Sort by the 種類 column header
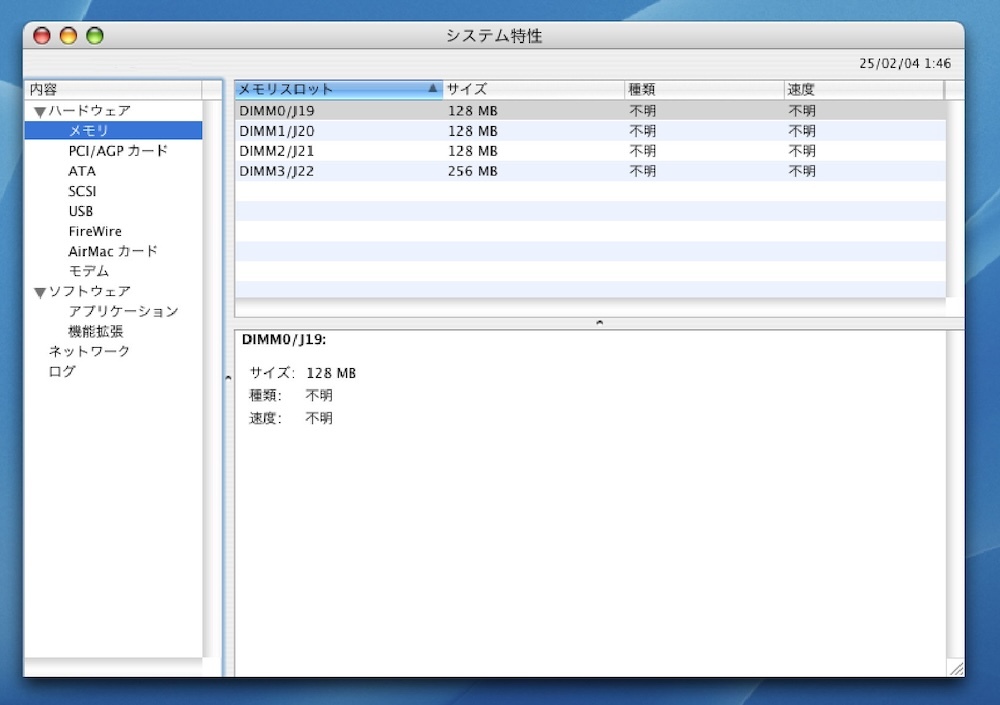This screenshot has height=705, width=1000. [704, 89]
